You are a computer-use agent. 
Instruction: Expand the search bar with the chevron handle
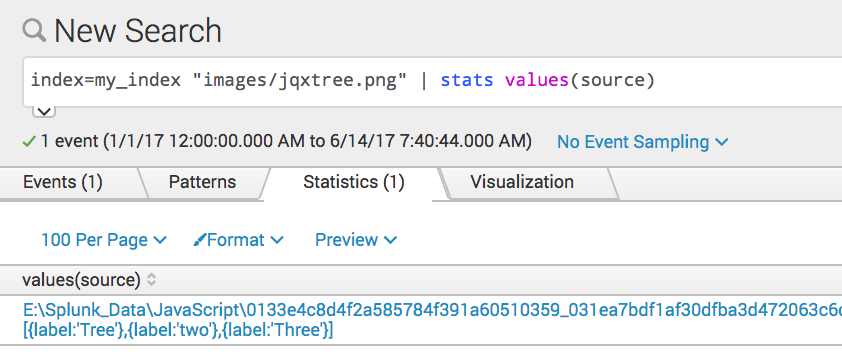coord(44,112)
